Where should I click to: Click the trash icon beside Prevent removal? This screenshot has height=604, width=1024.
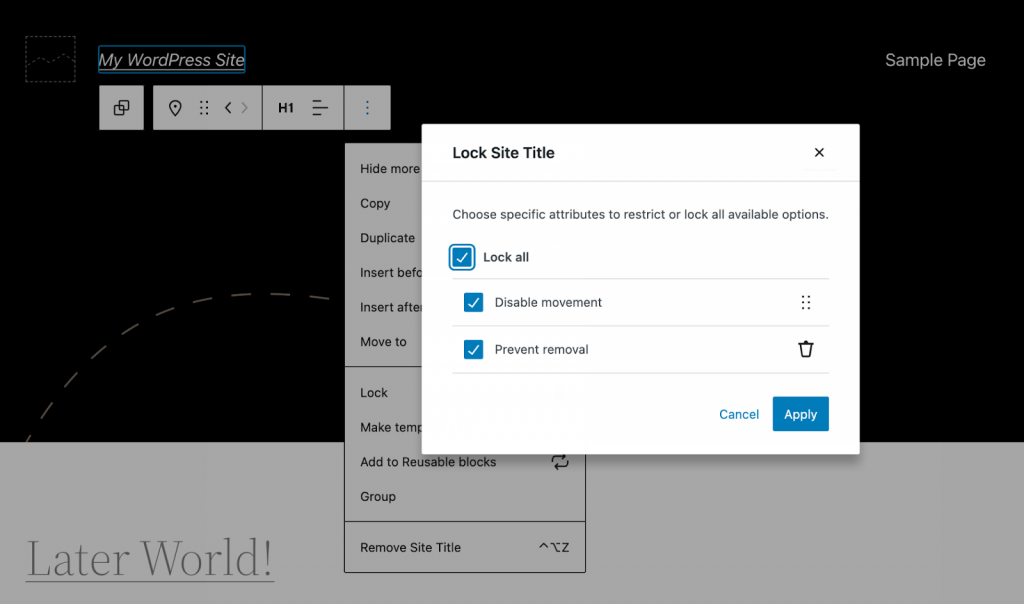coord(805,349)
